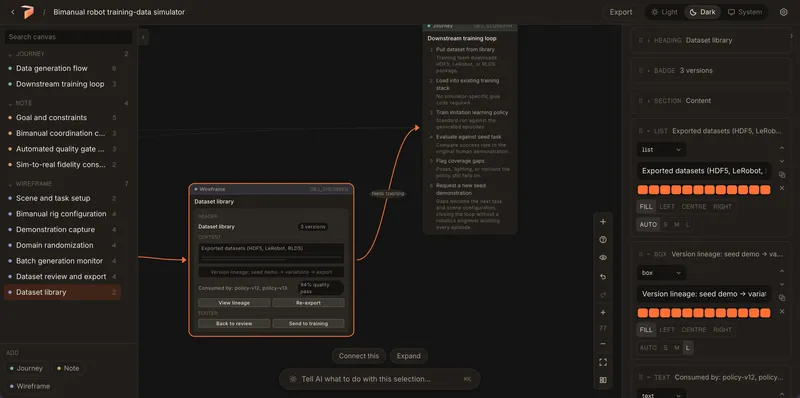Redo the canvas action
Viewport: 800px width, 398px height.
[x=603, y=294]
